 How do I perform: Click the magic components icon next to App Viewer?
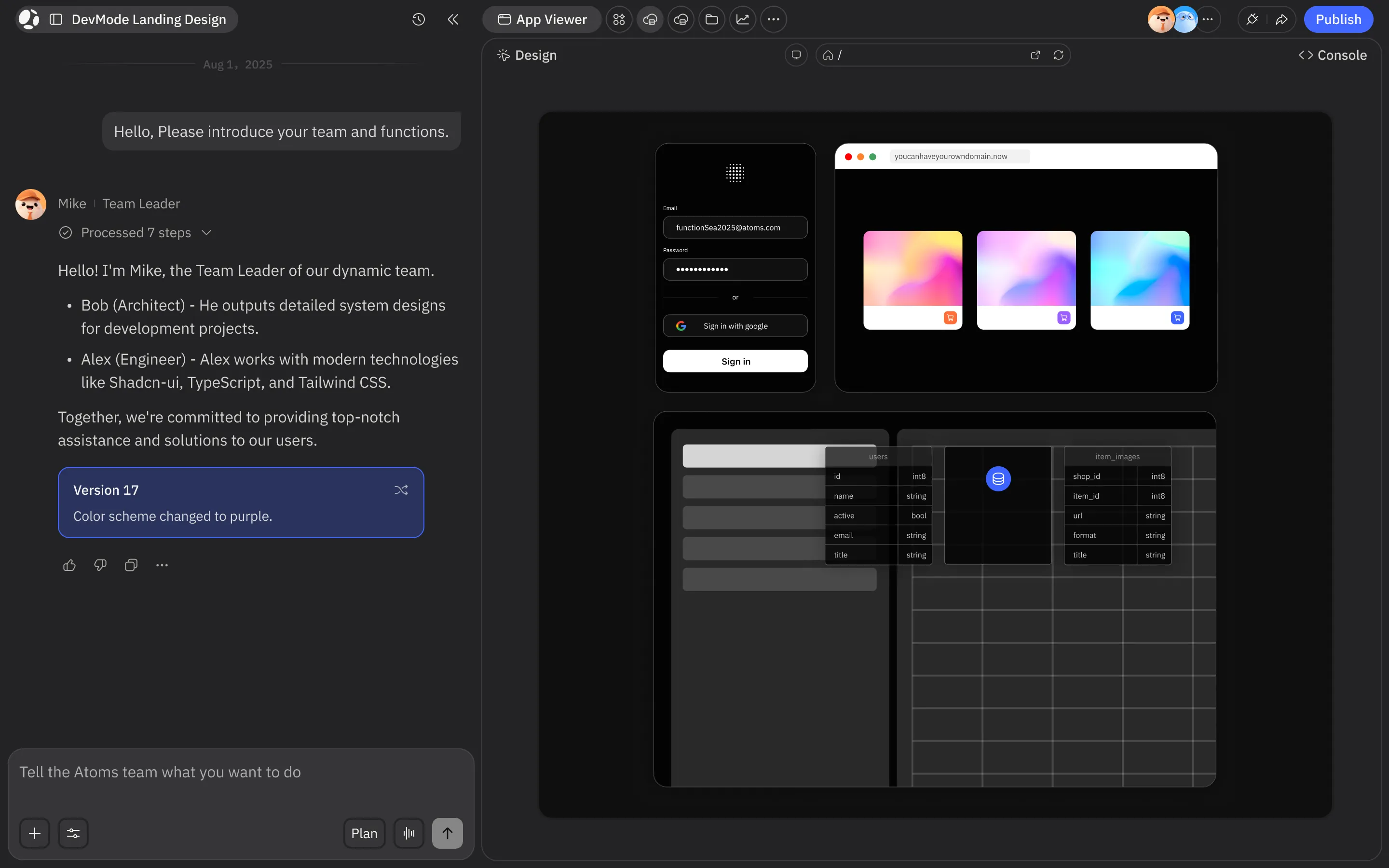point(619,19)
